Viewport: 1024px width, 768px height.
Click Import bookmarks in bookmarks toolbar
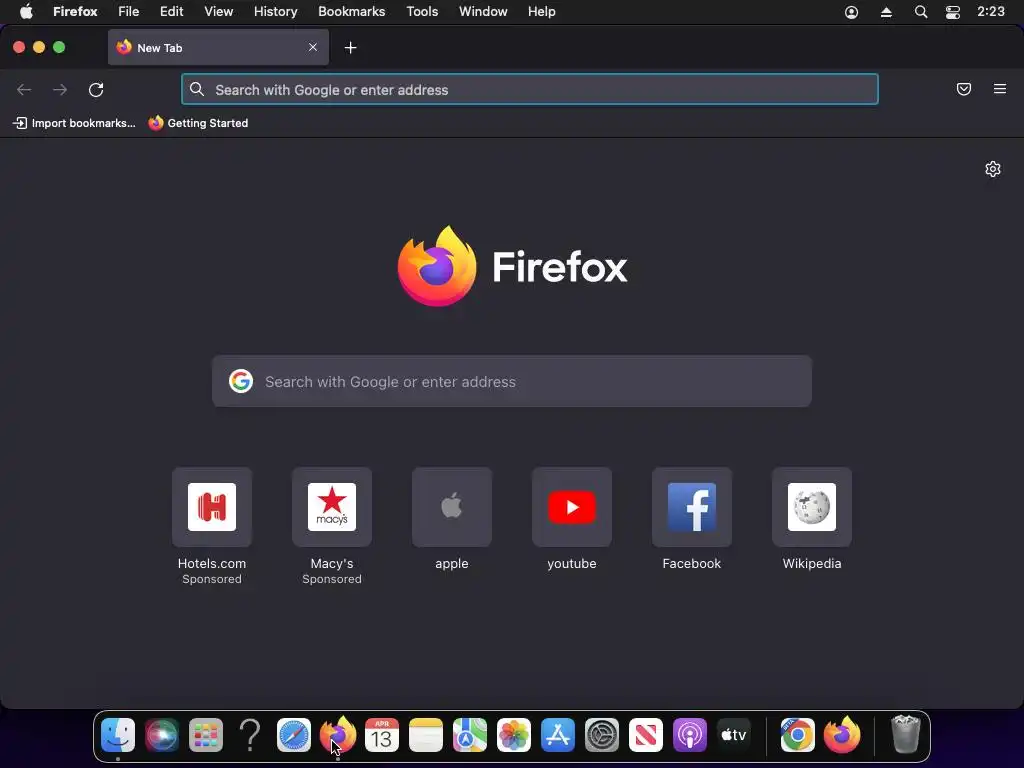74,123
